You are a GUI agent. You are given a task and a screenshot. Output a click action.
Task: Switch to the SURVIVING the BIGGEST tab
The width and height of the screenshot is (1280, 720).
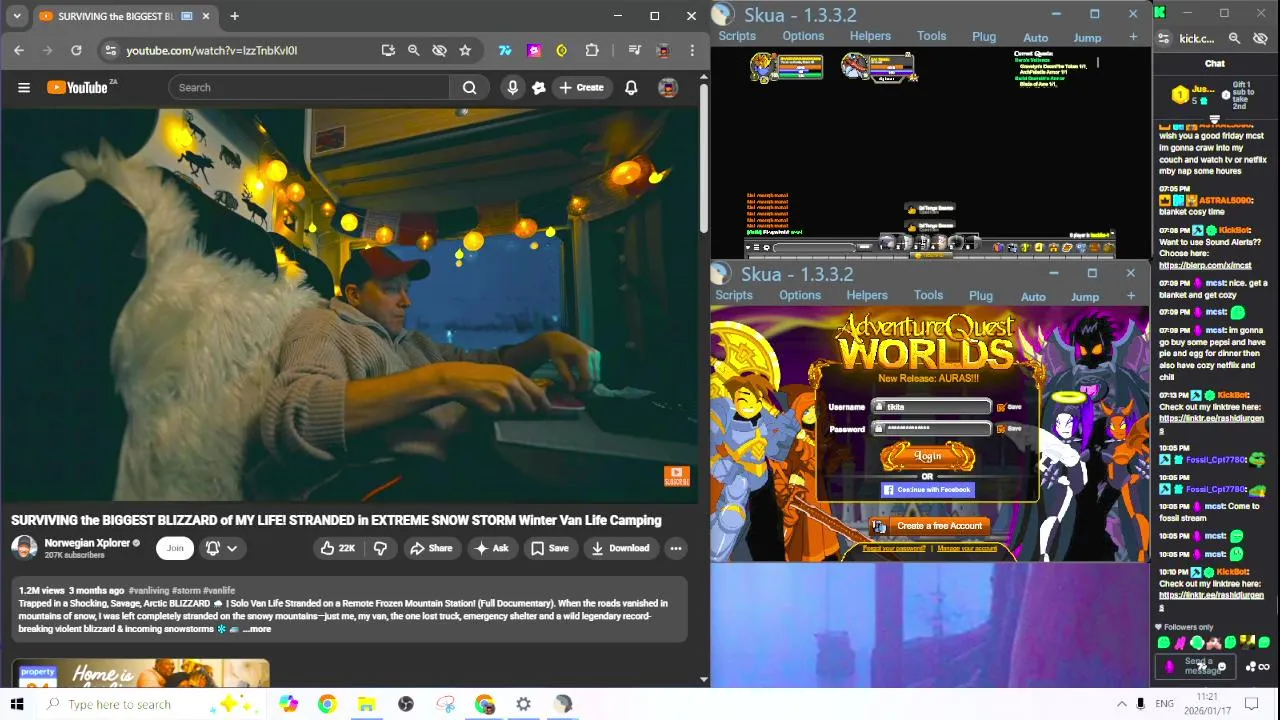pos(125,16)
